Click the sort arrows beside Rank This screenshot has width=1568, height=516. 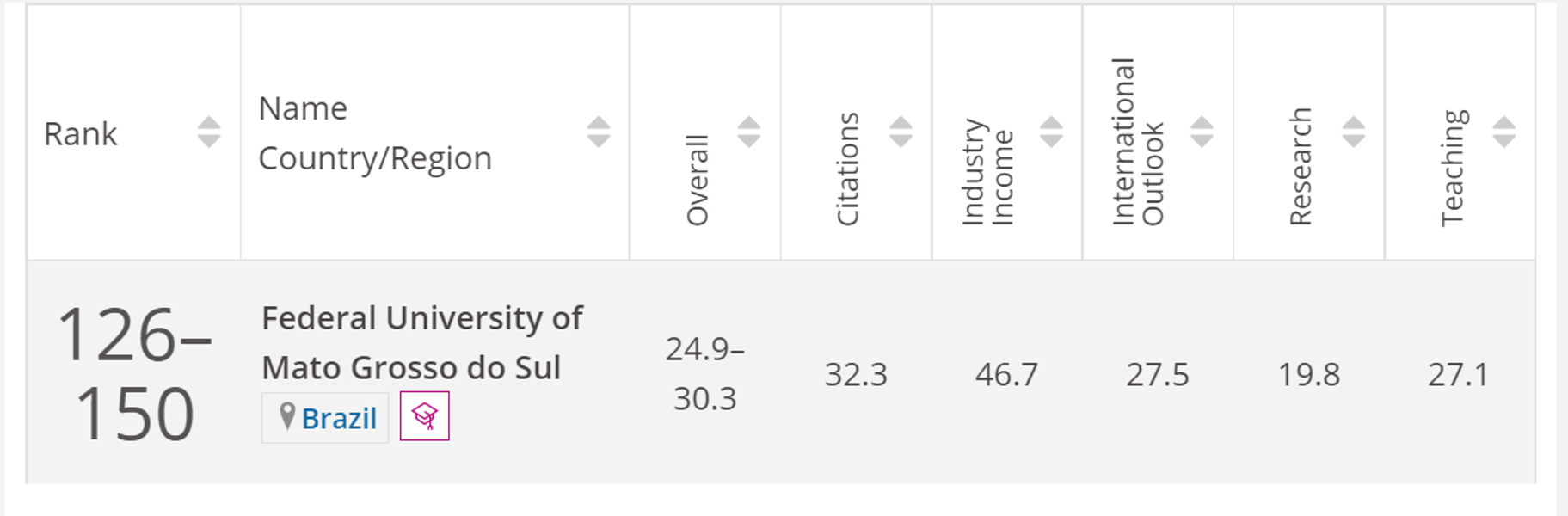(208, 132)
